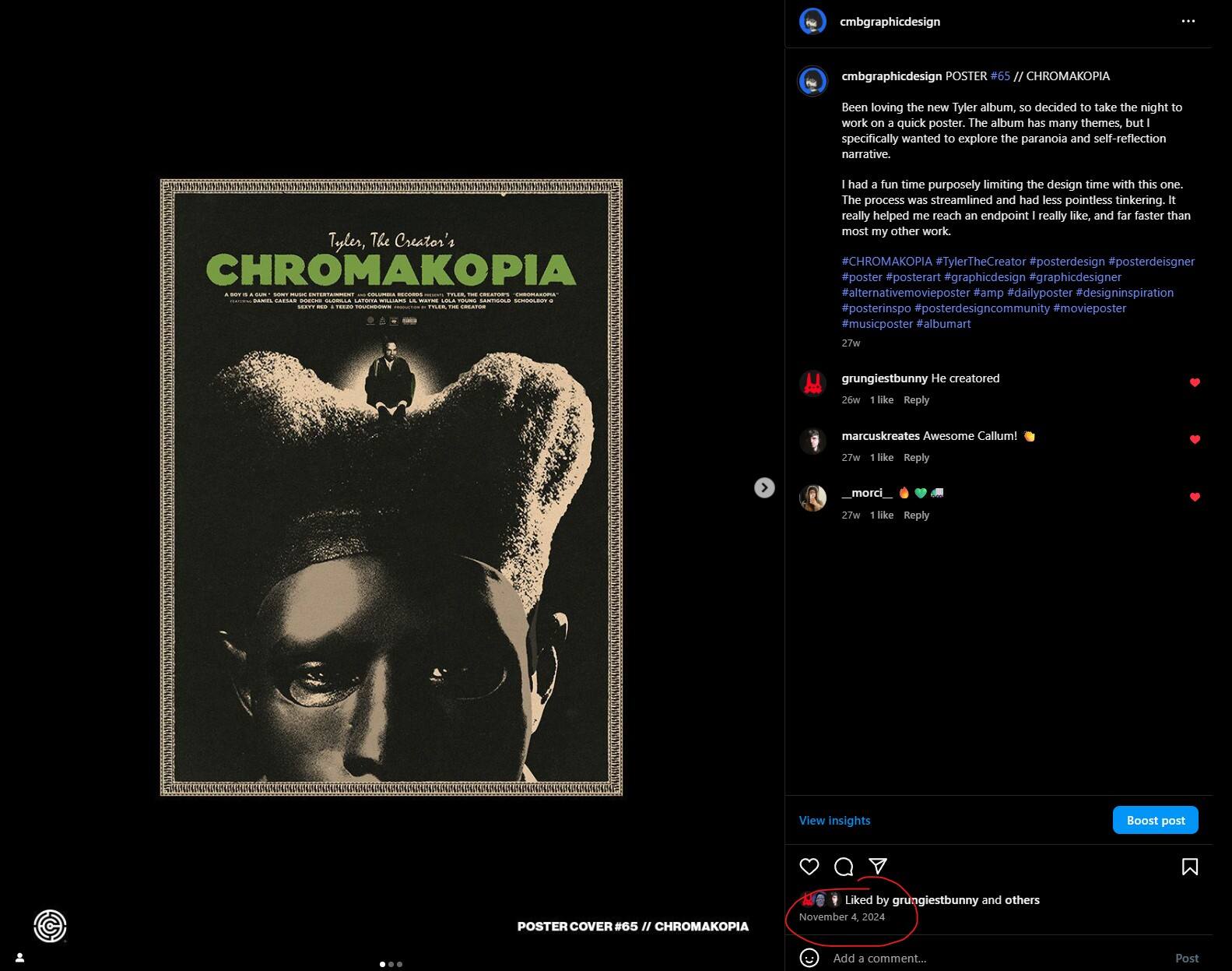Open the #CHROMAKOPIA hashtag link
Image resolution: width=1232 pixels, height=971 pixels.
click(x=886, y=262)
